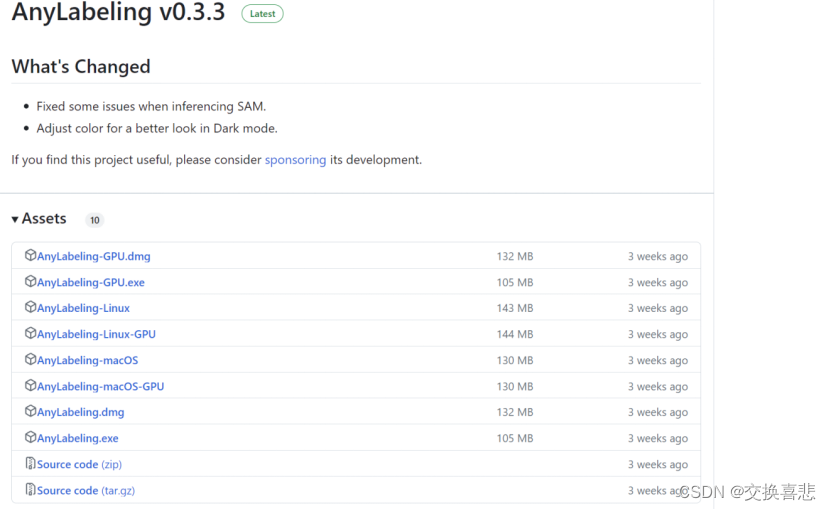Click '3 weeks ago' in AnyLabeling.dmg row
This screenshot has height=510, width=831.
[658, 412]
